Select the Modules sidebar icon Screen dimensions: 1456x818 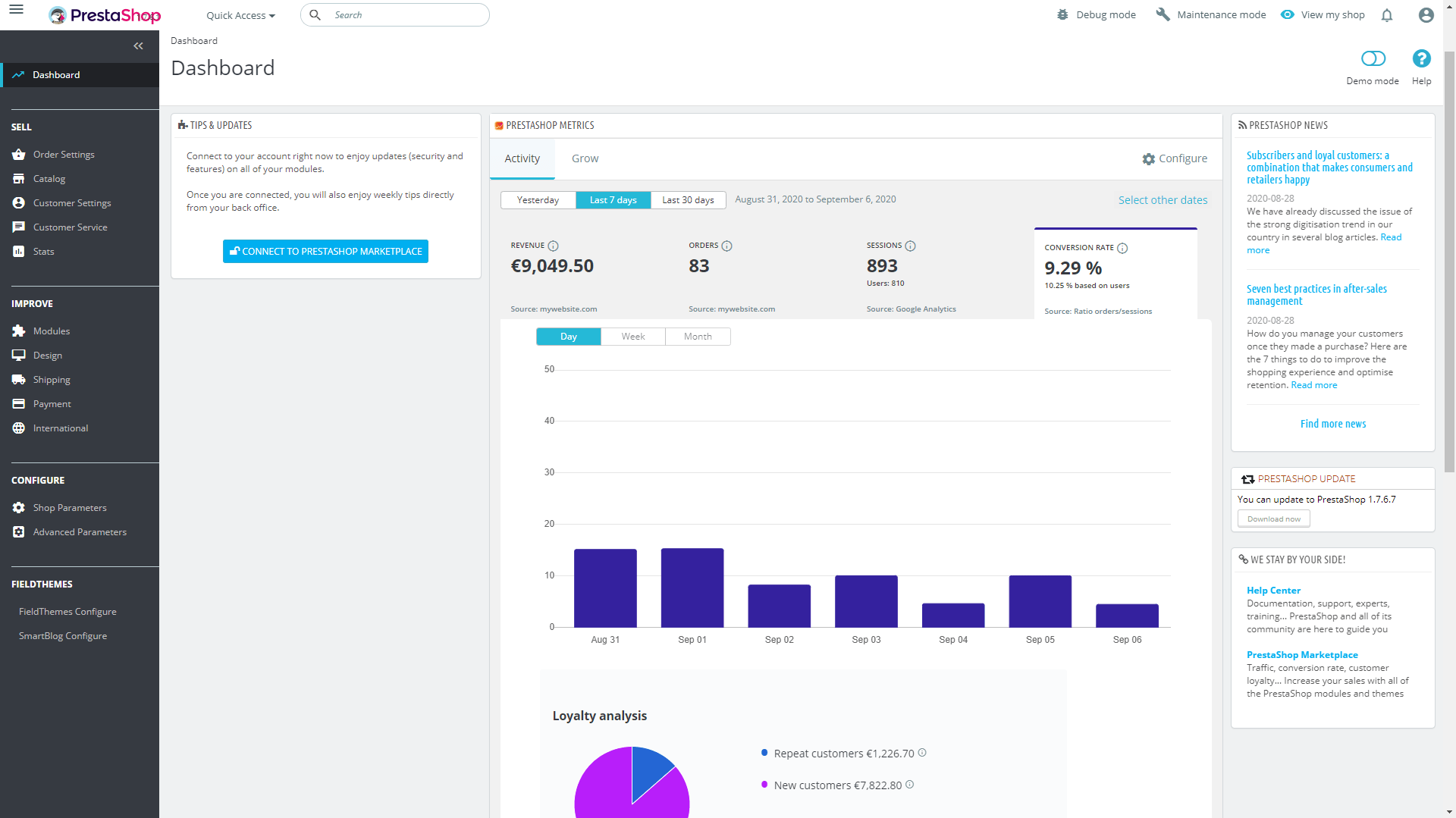click(x=18, y=331)
